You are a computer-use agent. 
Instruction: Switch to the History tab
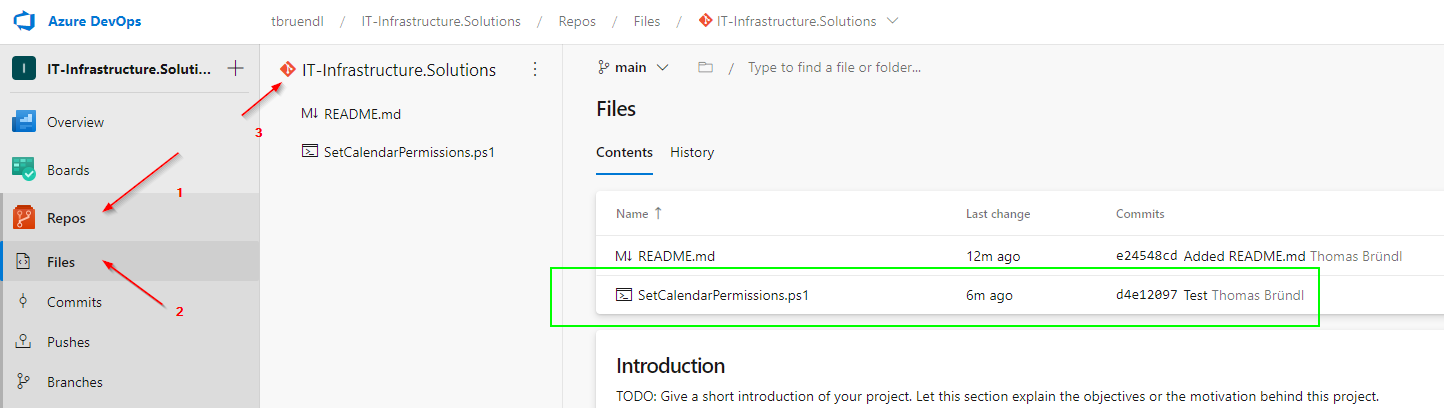pos(692,153)
